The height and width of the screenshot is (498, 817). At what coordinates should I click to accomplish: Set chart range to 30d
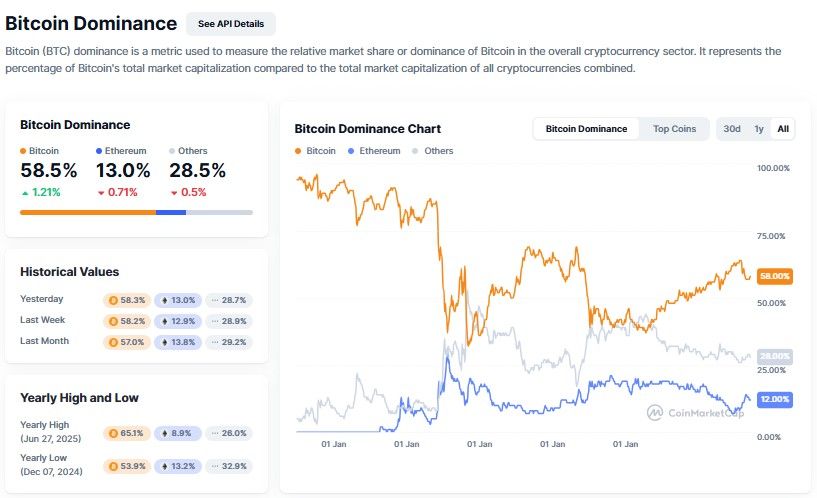coord(732,129)
